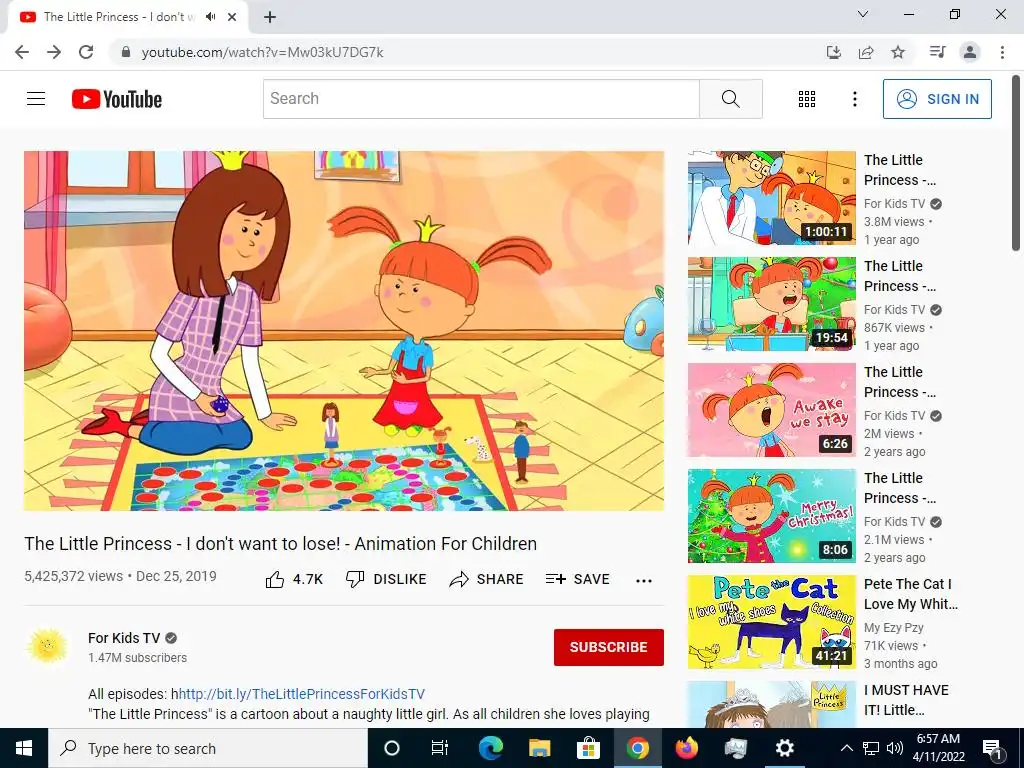This screenshot has width=1024, height=768.
Task: Go forward in the browser
Action: click(x=54, y=52)
